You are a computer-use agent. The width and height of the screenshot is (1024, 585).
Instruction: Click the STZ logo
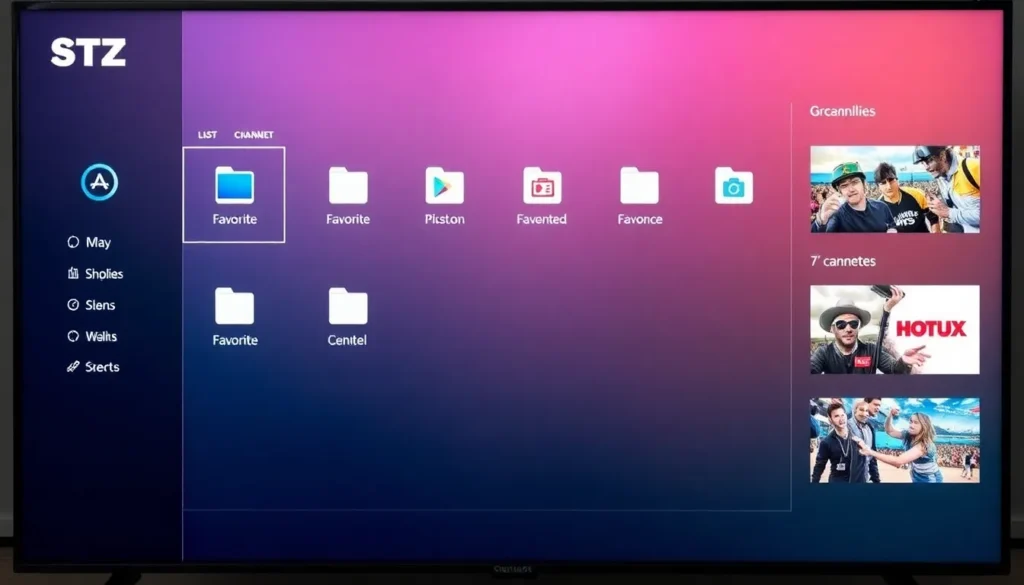[x=88, y=52]
